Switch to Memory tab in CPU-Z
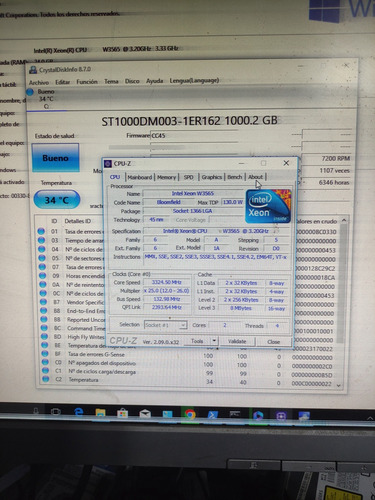 (166, 177)
